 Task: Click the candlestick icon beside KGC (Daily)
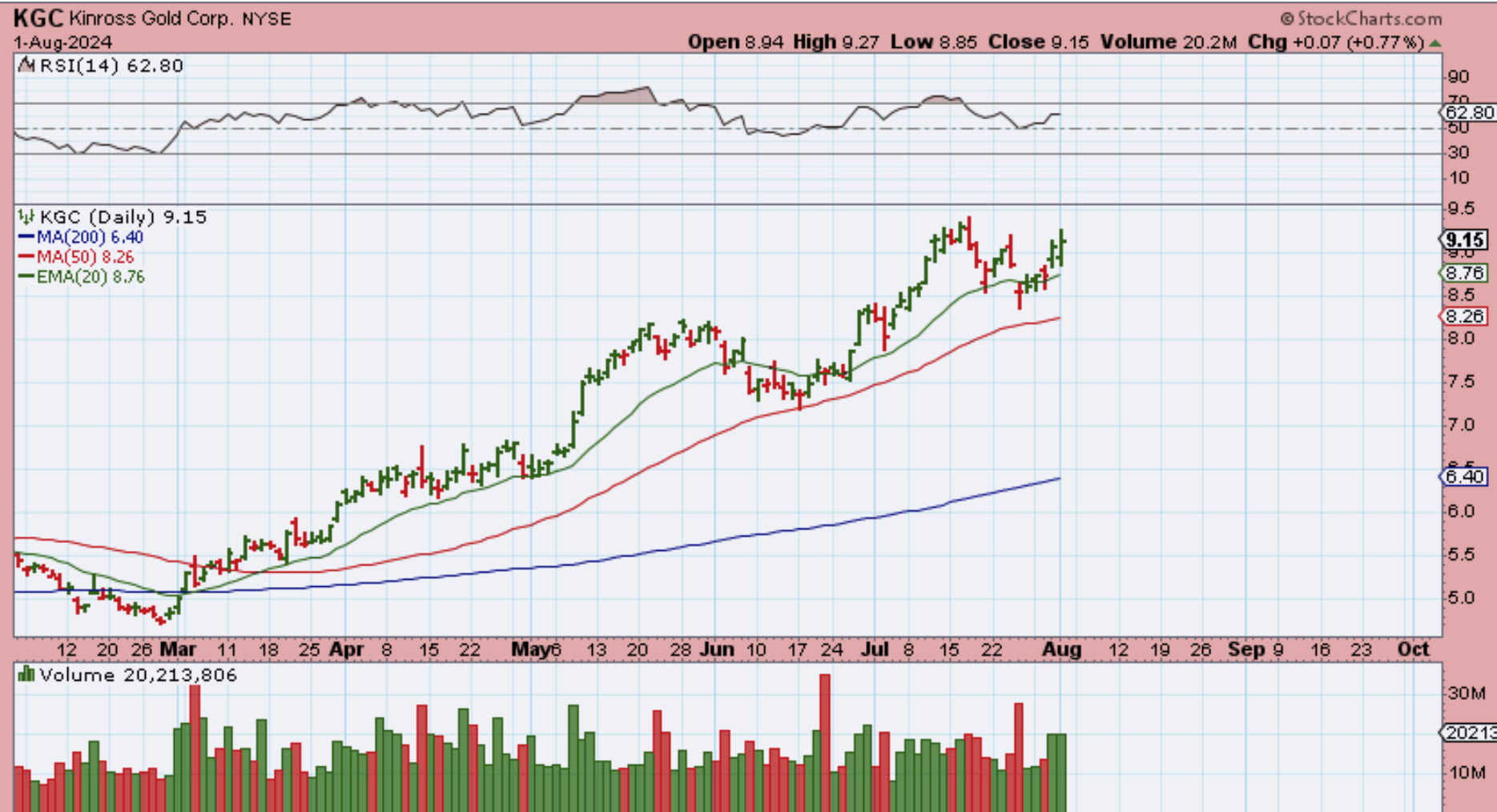click(27, 217)
